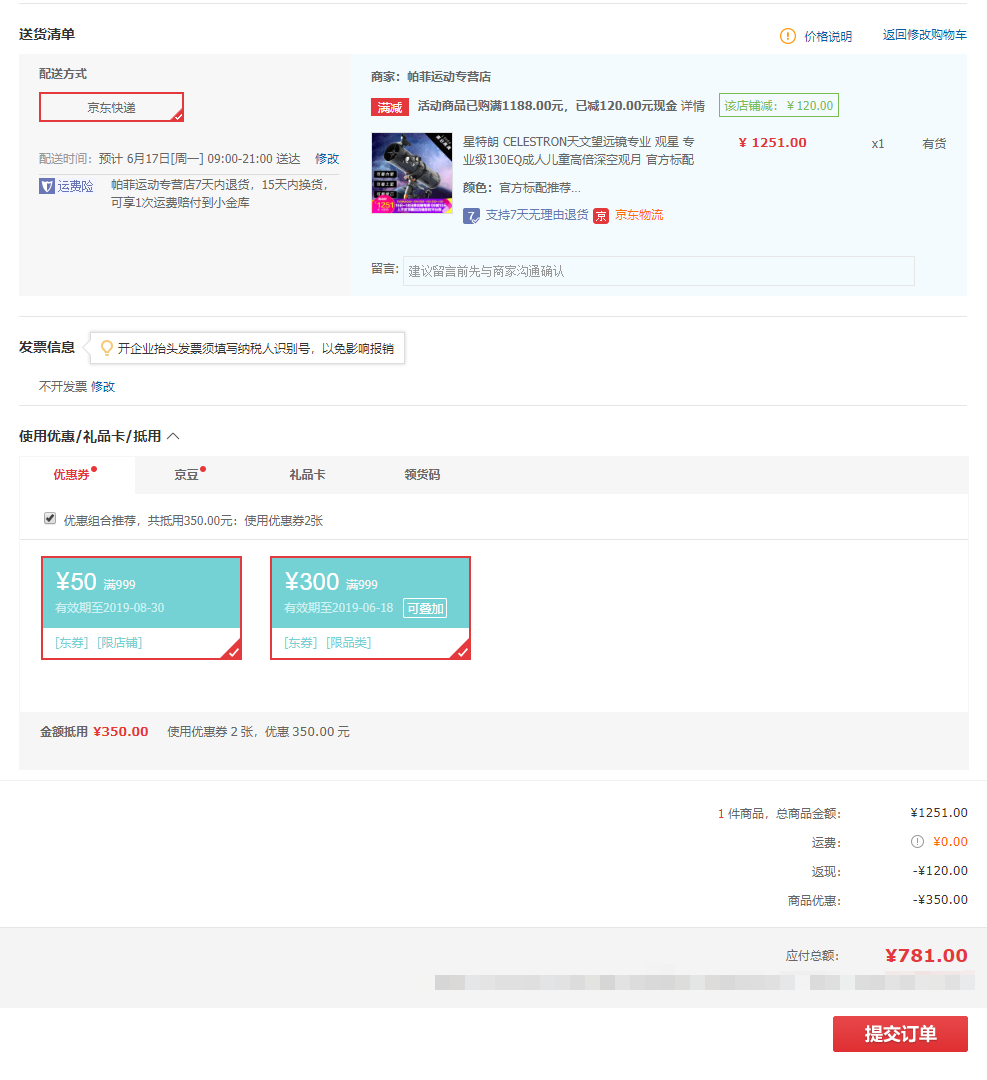Click the shipping fee info circle icon
The image size is (987, 1080).
[917, 842]
